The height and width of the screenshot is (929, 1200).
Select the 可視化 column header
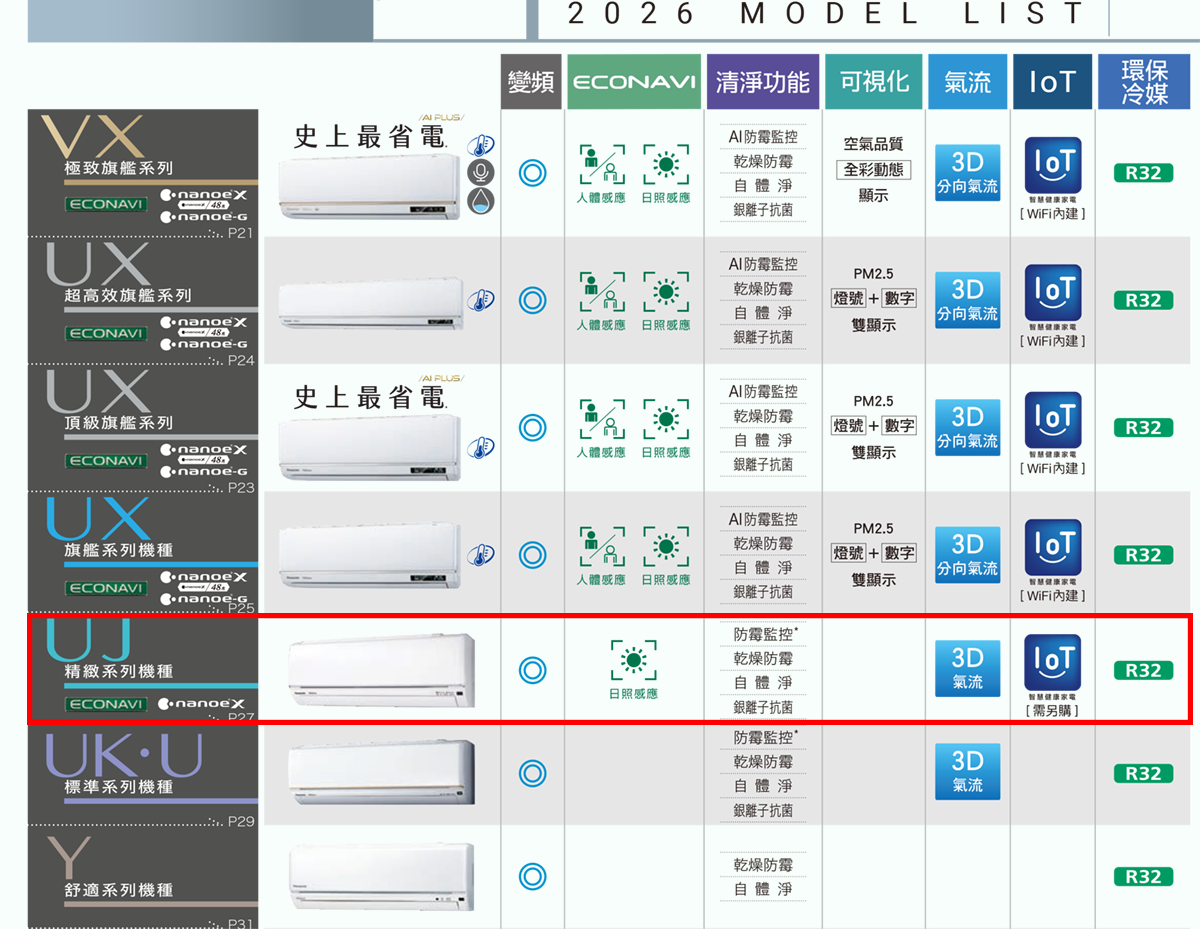(874, 82)
